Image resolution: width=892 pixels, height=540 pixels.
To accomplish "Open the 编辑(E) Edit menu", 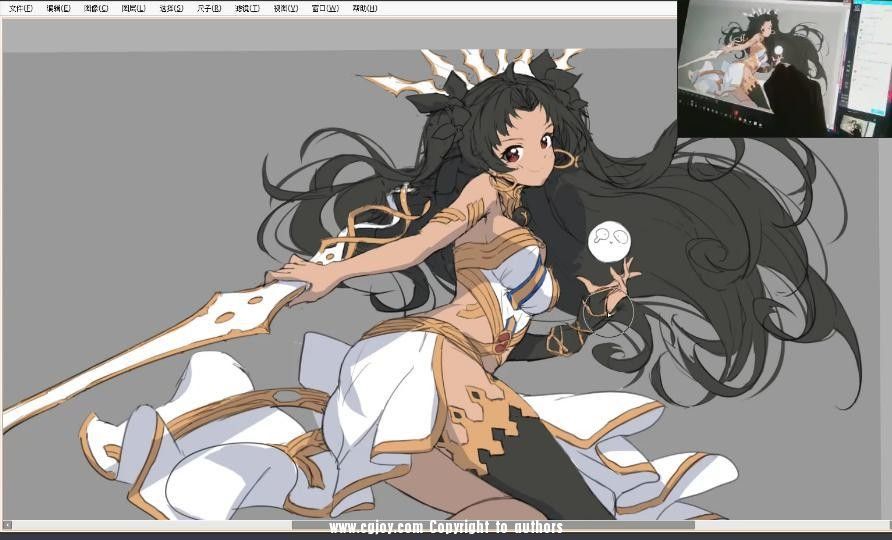I will tap(59, 9).
